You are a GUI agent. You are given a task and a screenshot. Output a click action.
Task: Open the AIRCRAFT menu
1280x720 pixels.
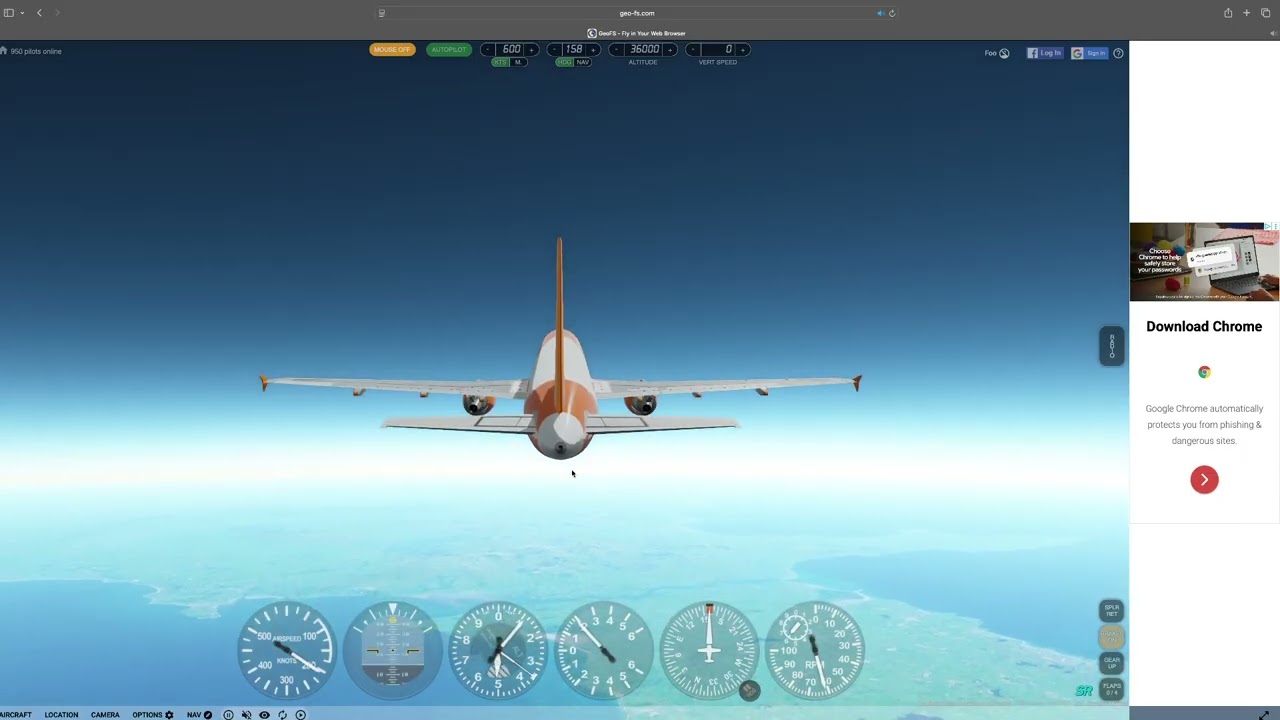point(15,715)
